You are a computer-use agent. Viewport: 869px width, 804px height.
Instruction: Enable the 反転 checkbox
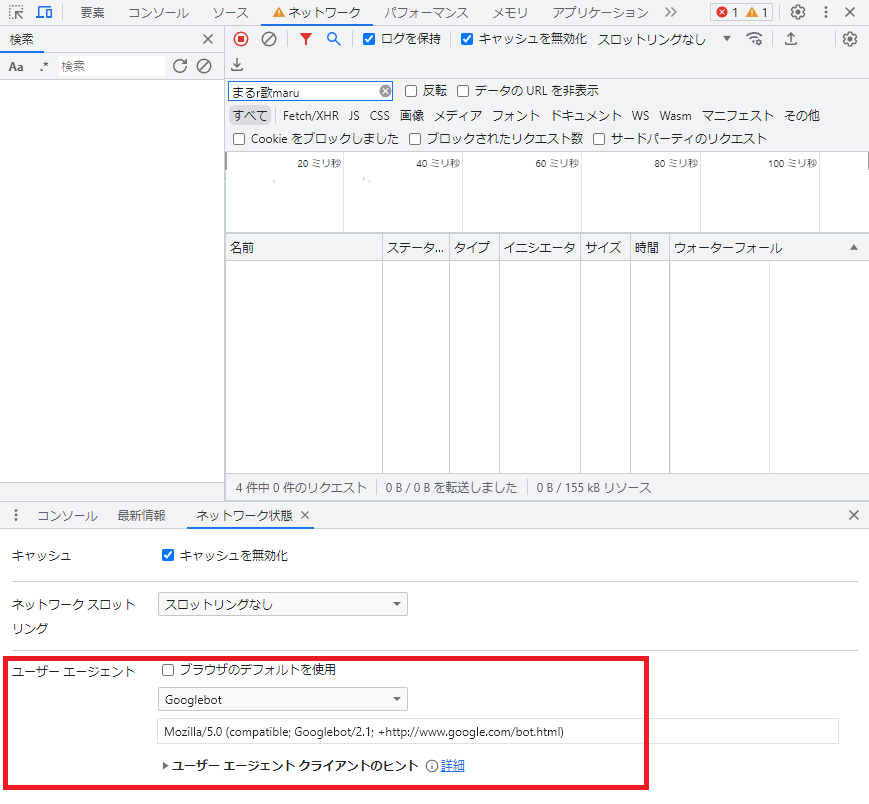411,91
